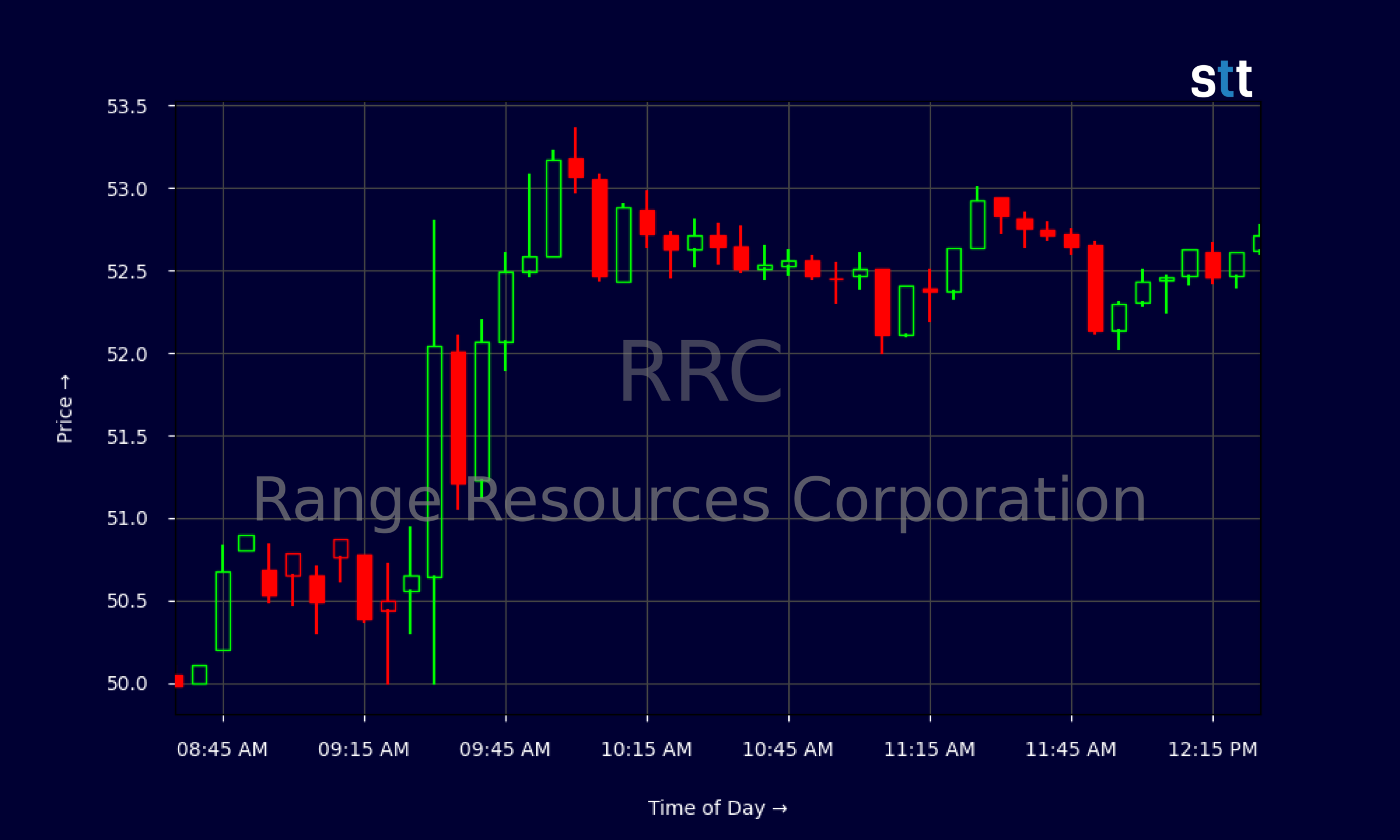Click the 50.0 price axis label
This screenshot has width=1400, height=840.
tap(127, 683)
